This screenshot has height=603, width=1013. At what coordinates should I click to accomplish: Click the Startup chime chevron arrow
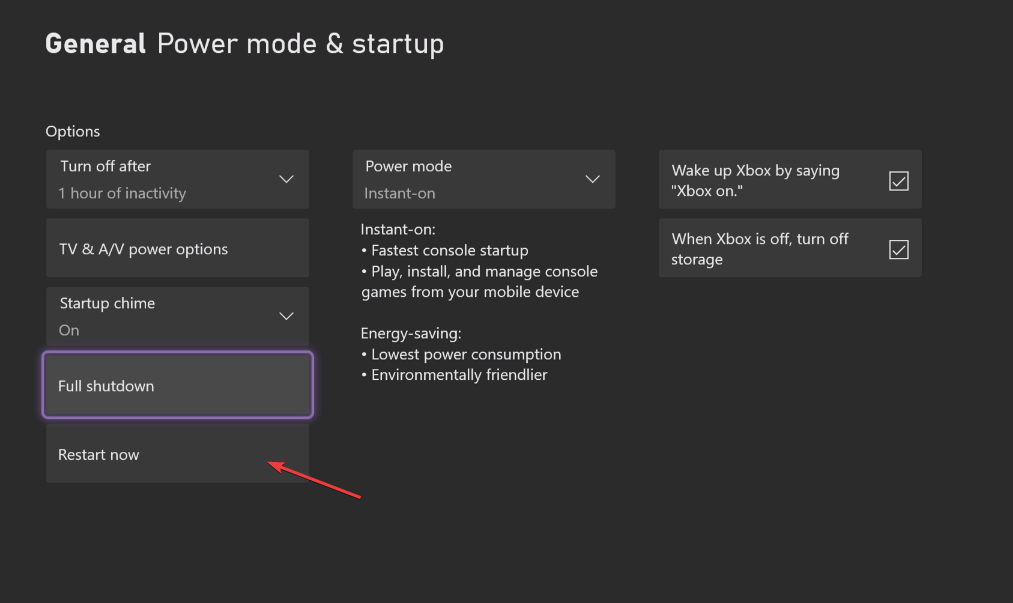(x=286, y=316)
